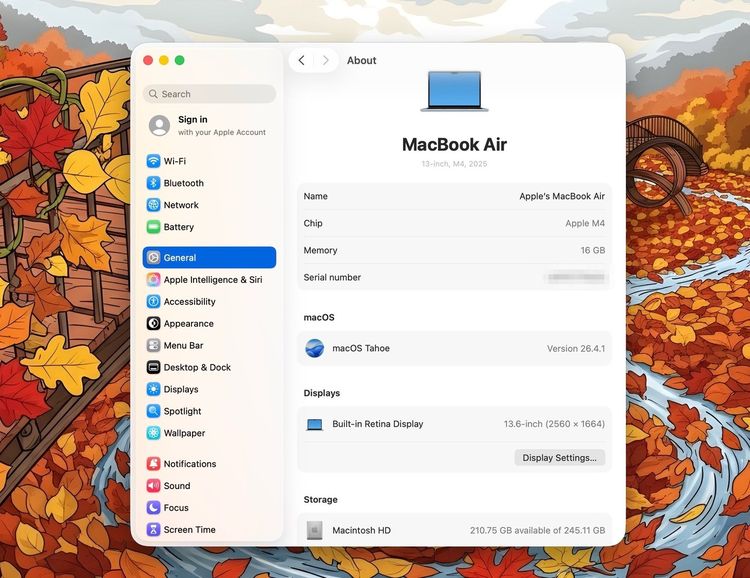Click the Accessibility icon
The width and height of the screenshot is (750, 578).
(x=153, y=301)
